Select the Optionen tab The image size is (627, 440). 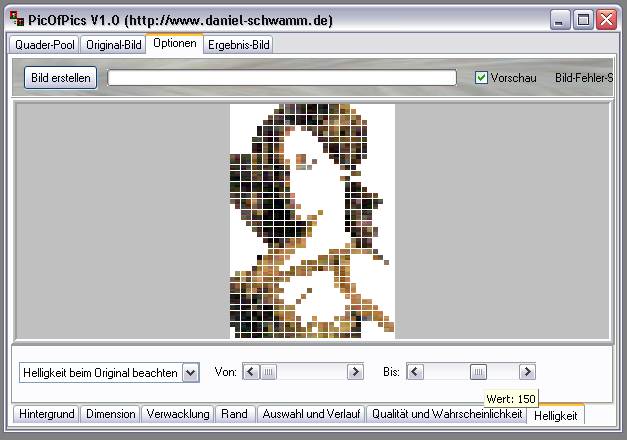175,43
